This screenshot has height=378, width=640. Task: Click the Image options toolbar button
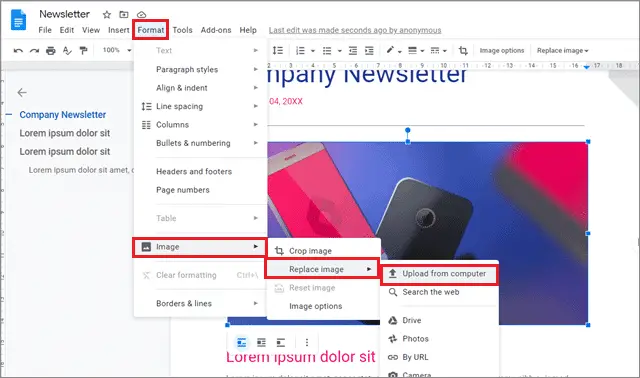(x=502, y=51)
